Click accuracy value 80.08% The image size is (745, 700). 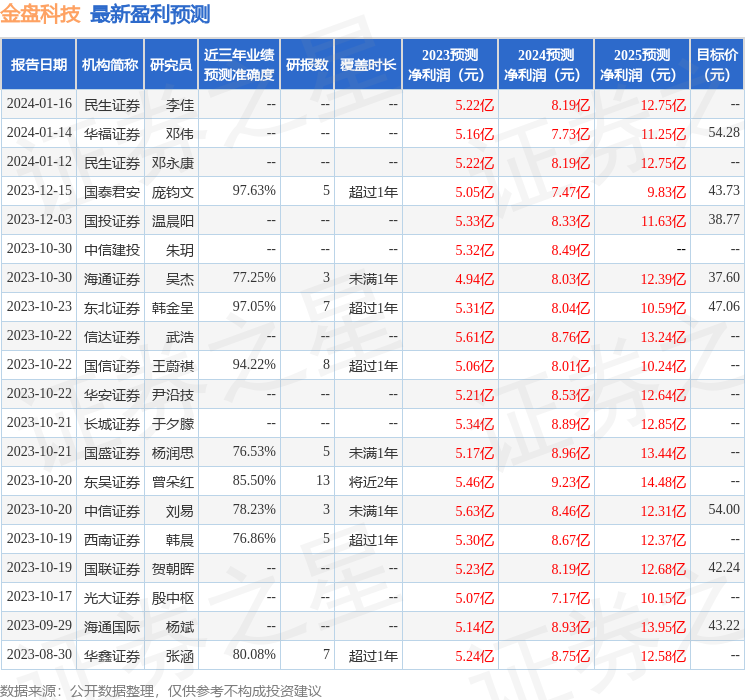point(254,654)
